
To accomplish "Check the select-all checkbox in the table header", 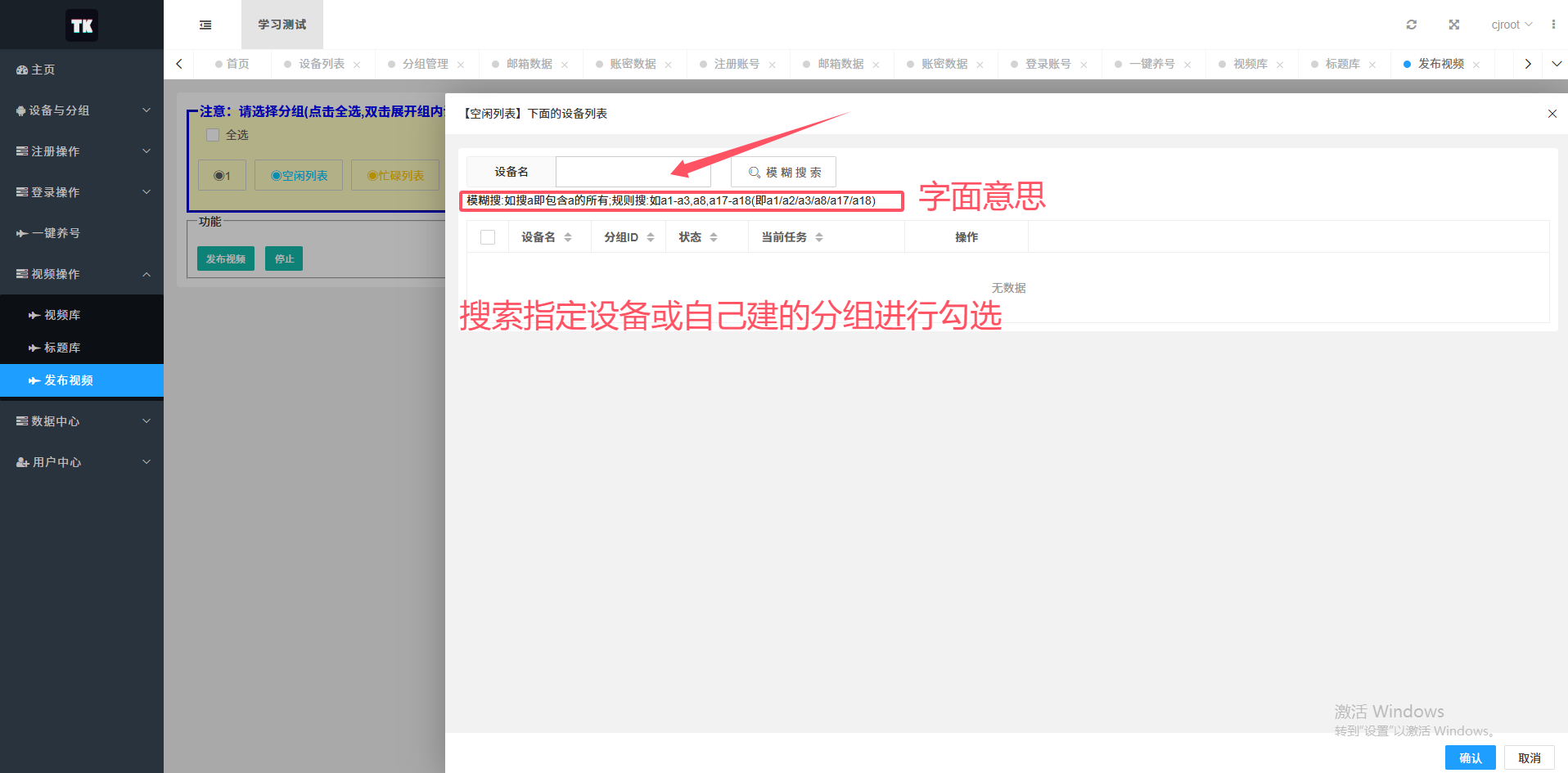I will (x=487, y=236).
